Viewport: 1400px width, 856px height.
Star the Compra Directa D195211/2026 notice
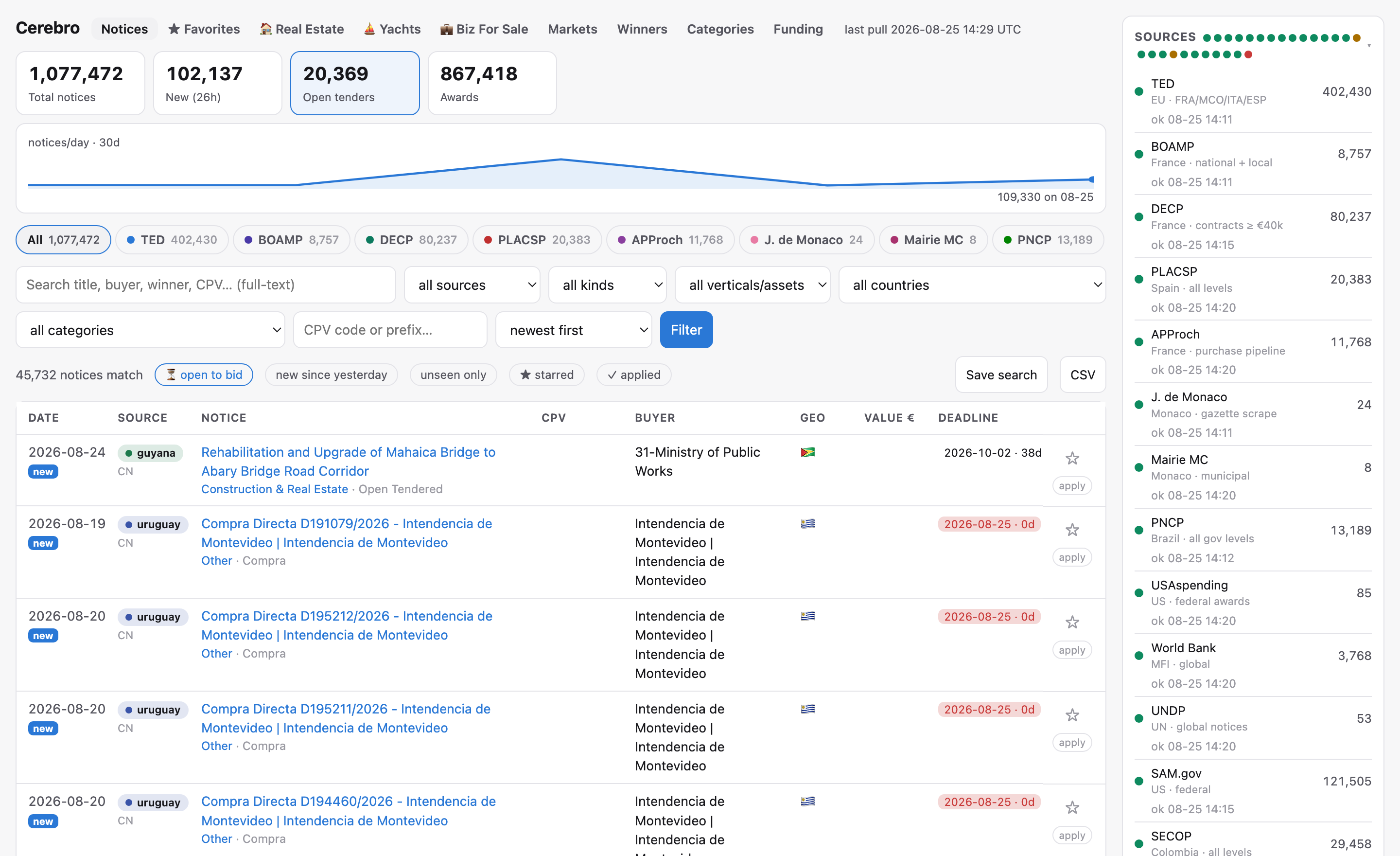tap(1071, 715)
